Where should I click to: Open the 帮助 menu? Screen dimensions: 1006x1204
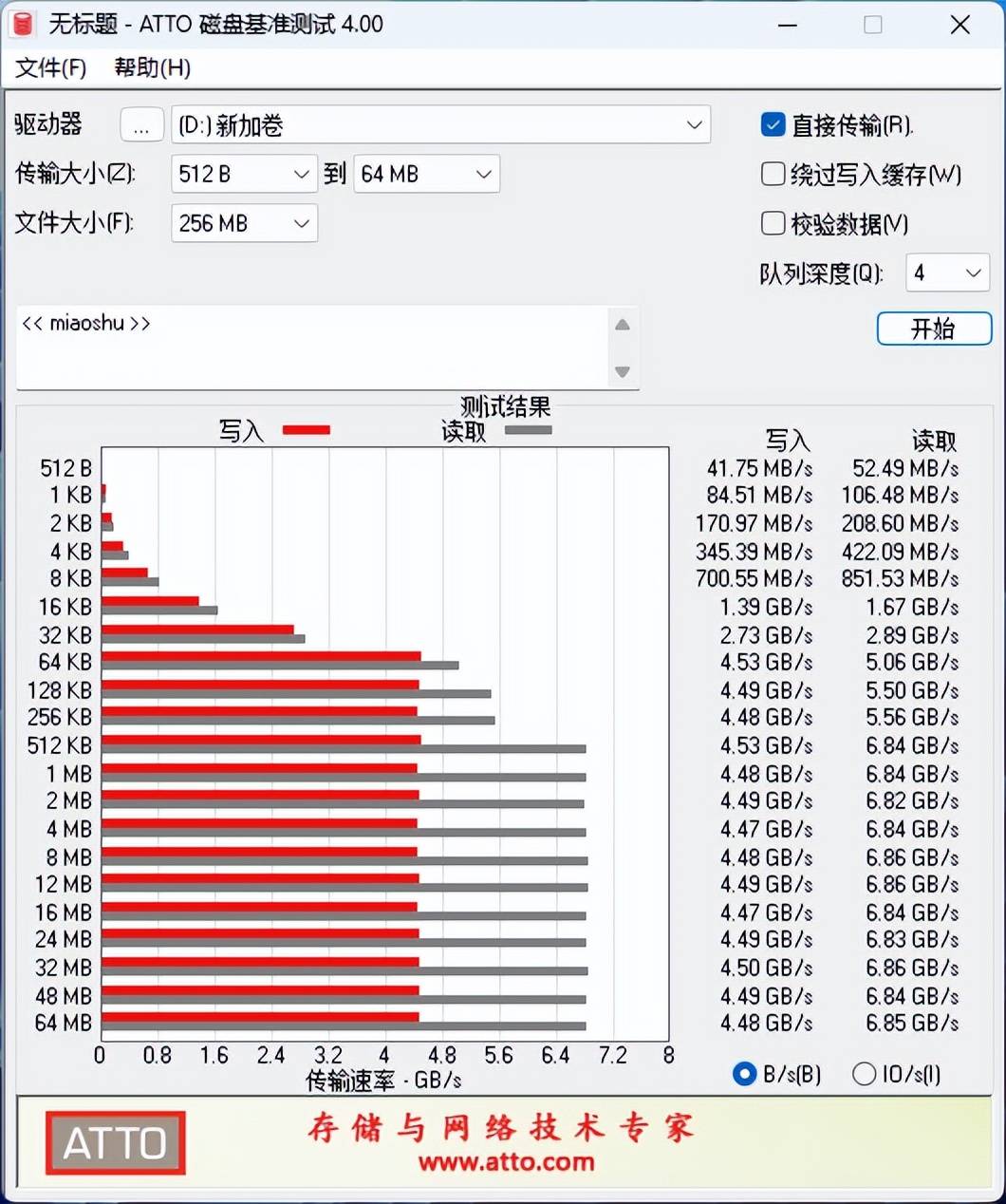(x=152, y=68)
